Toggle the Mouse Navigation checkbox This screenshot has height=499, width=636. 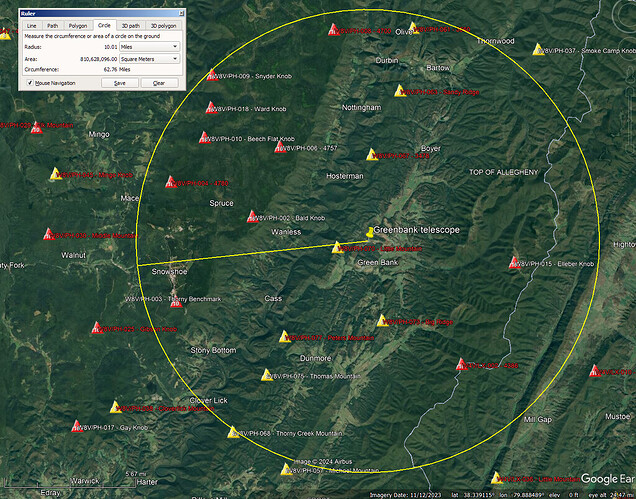30,83
